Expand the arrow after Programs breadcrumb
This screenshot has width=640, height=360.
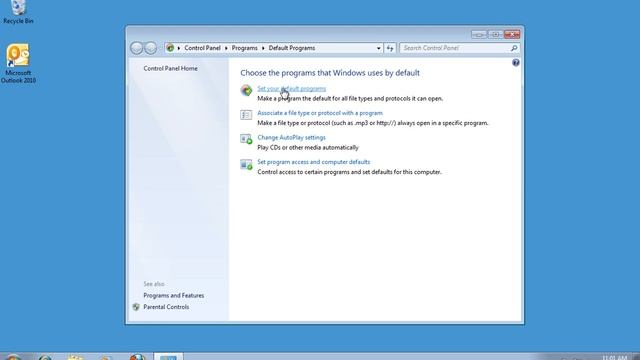pyautogui.click(x=263, y=48)
